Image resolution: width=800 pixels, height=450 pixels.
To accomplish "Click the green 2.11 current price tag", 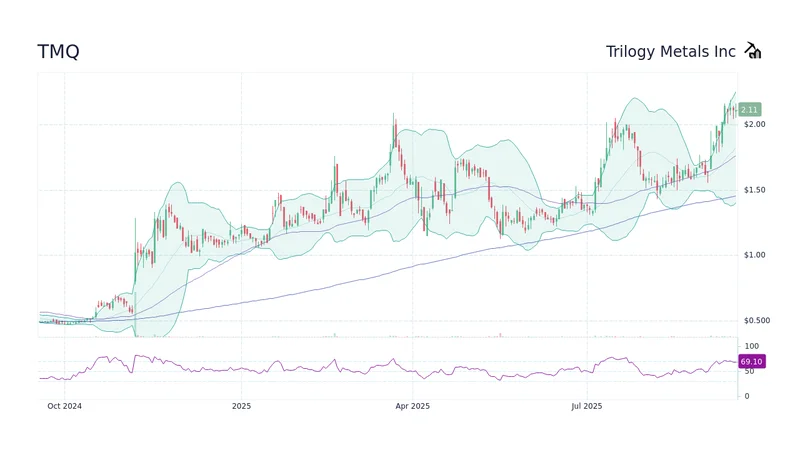I will (749, 110).
